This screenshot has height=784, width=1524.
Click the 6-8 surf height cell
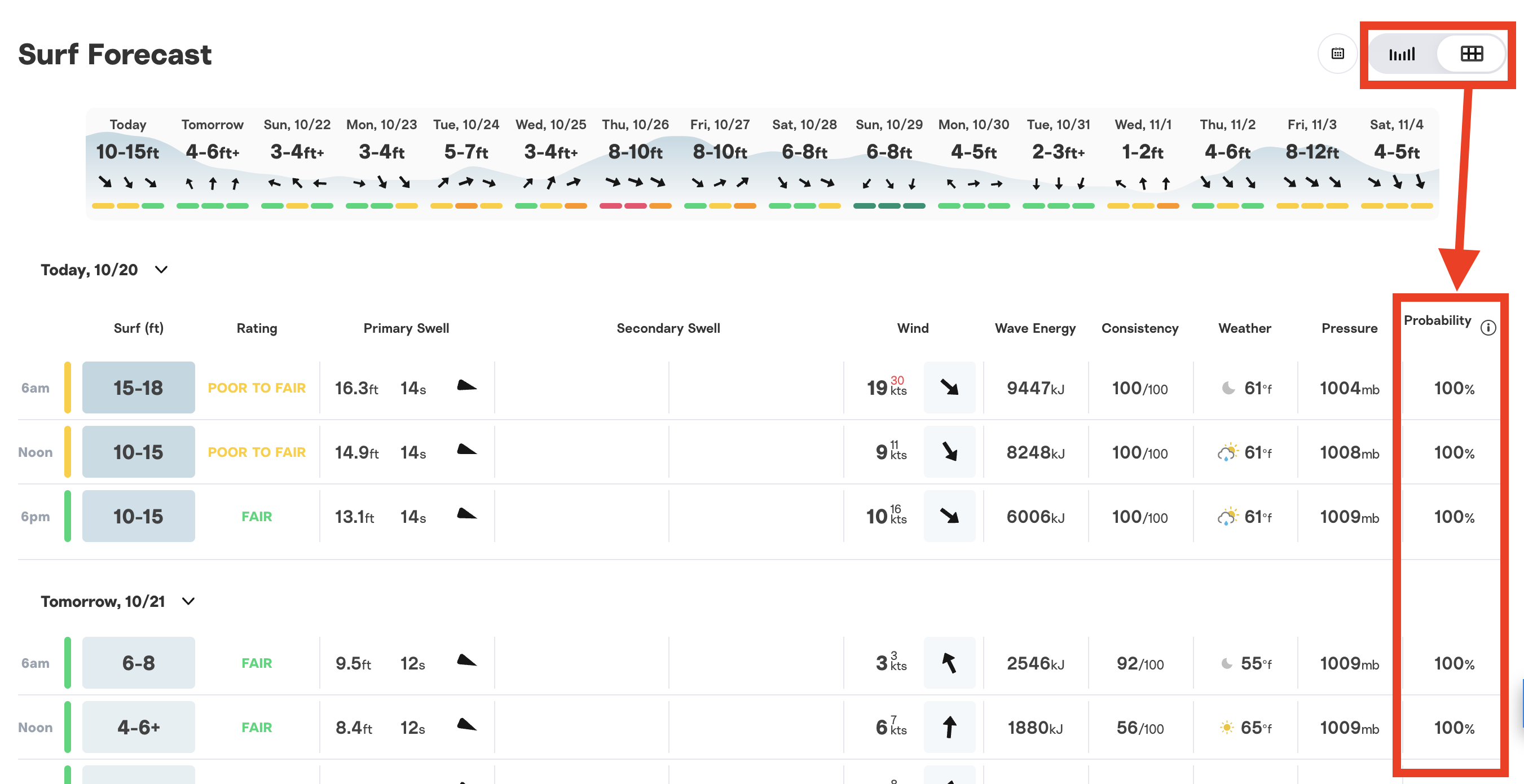click(x=138, y=663)
